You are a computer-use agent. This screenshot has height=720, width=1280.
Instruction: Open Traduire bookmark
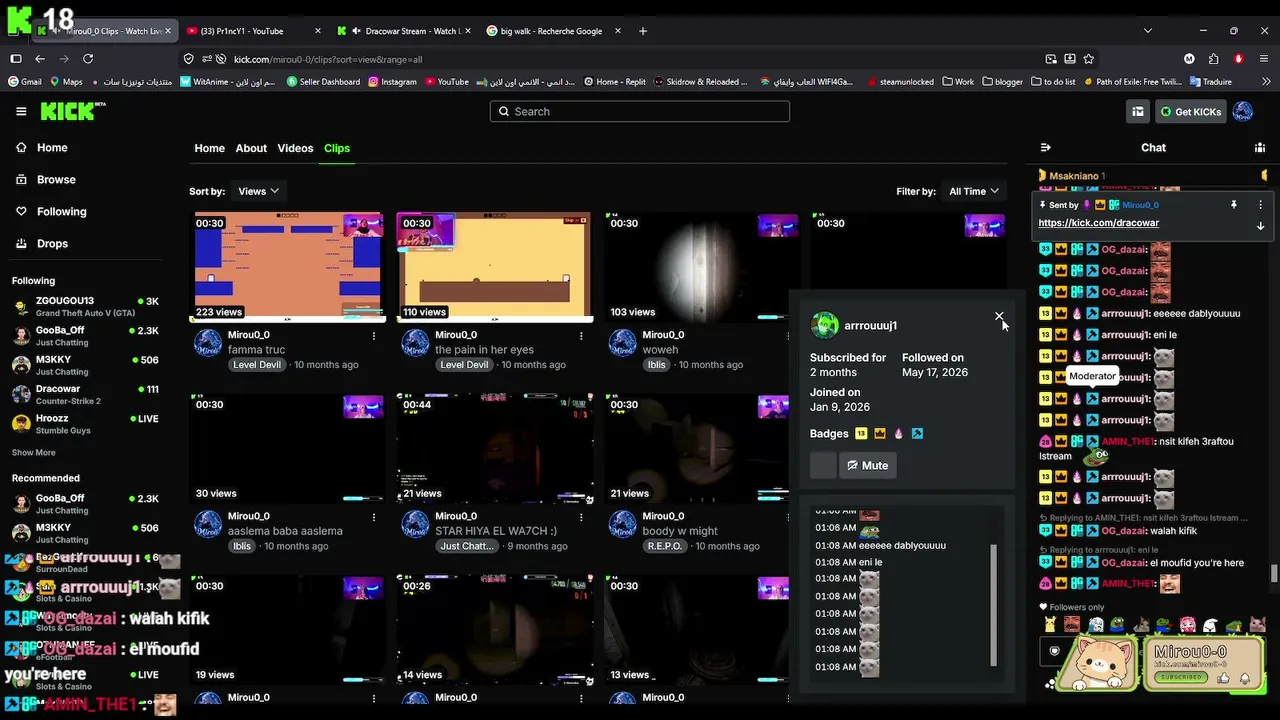click(x=1210, y=82)
